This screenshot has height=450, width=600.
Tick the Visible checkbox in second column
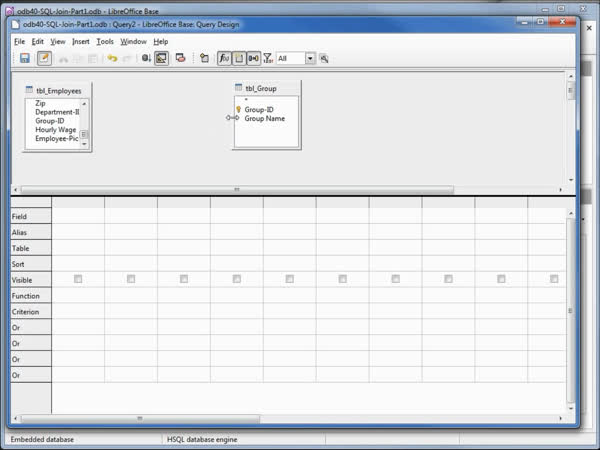[131, 279]
